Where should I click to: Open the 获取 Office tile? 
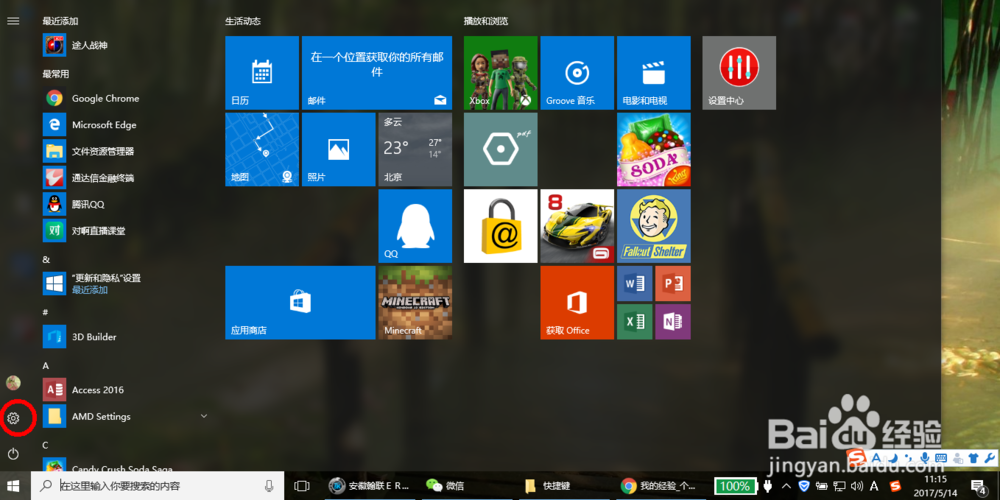577,302
